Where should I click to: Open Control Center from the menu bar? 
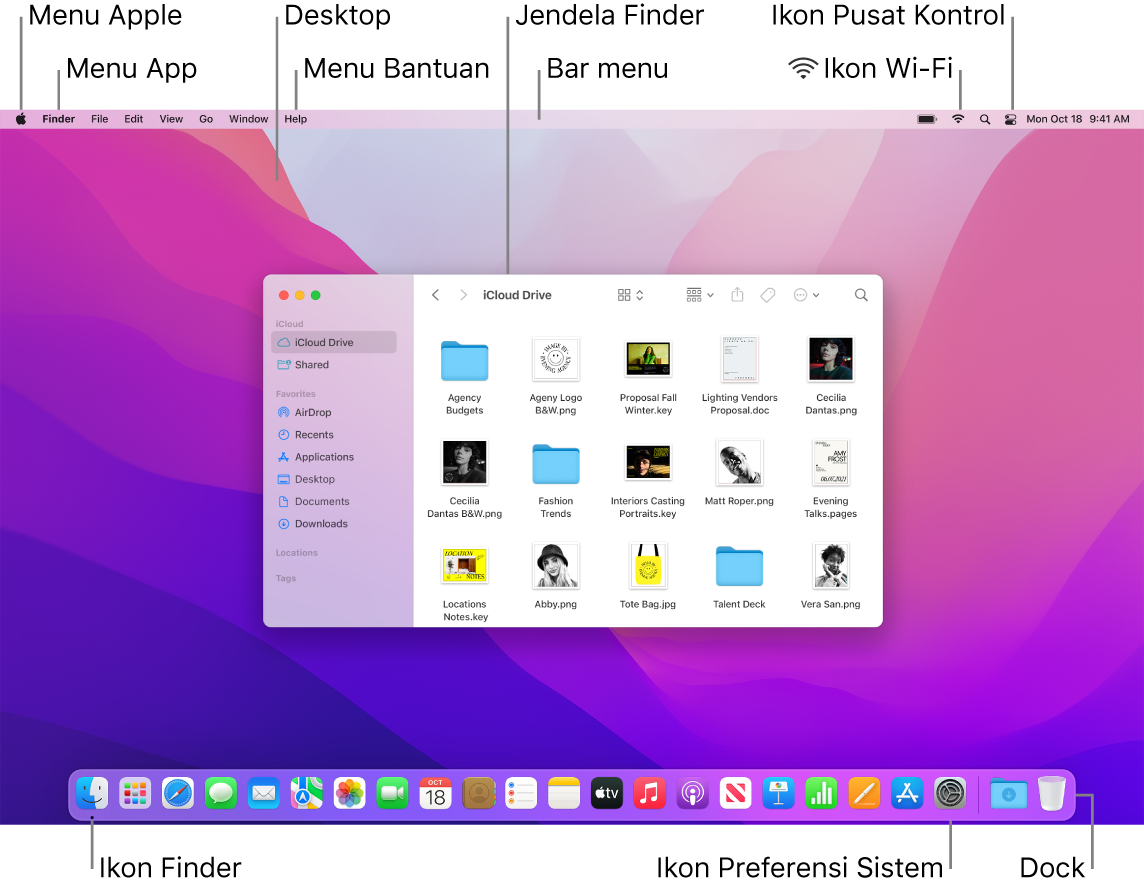(x=1010, y=118)
